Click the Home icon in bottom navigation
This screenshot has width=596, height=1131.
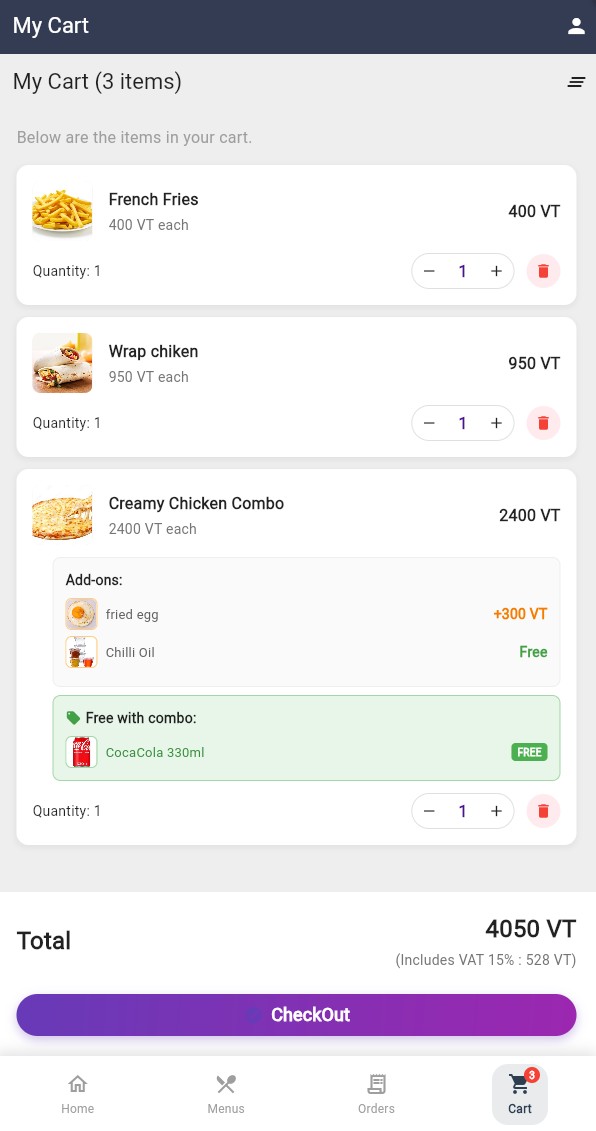click(78, 1084)
